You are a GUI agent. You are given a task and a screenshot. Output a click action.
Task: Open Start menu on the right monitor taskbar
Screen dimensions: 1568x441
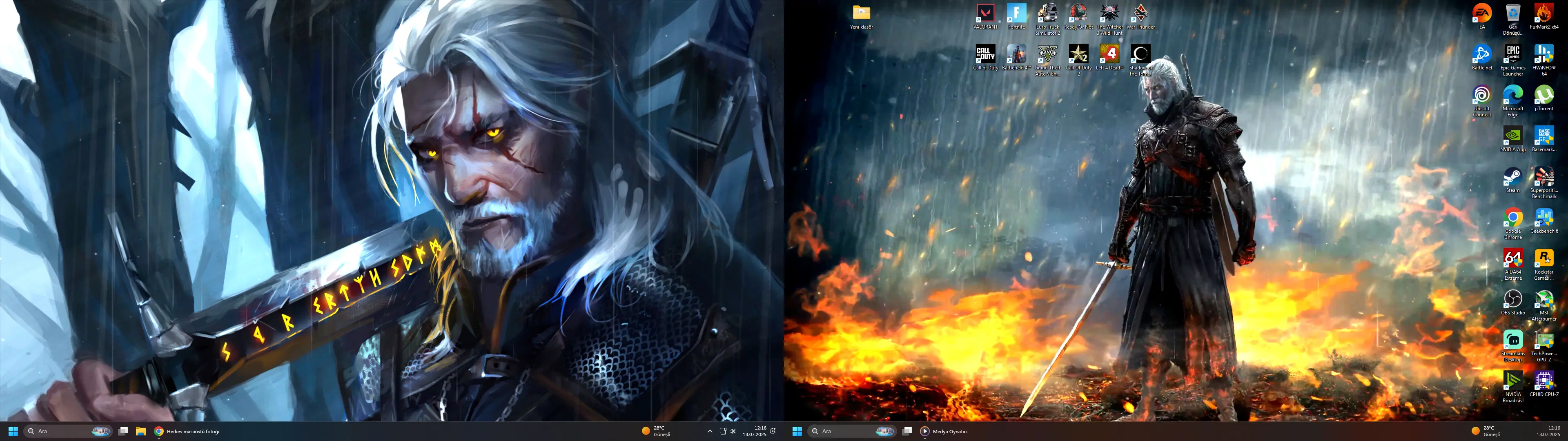coord(797,431)
